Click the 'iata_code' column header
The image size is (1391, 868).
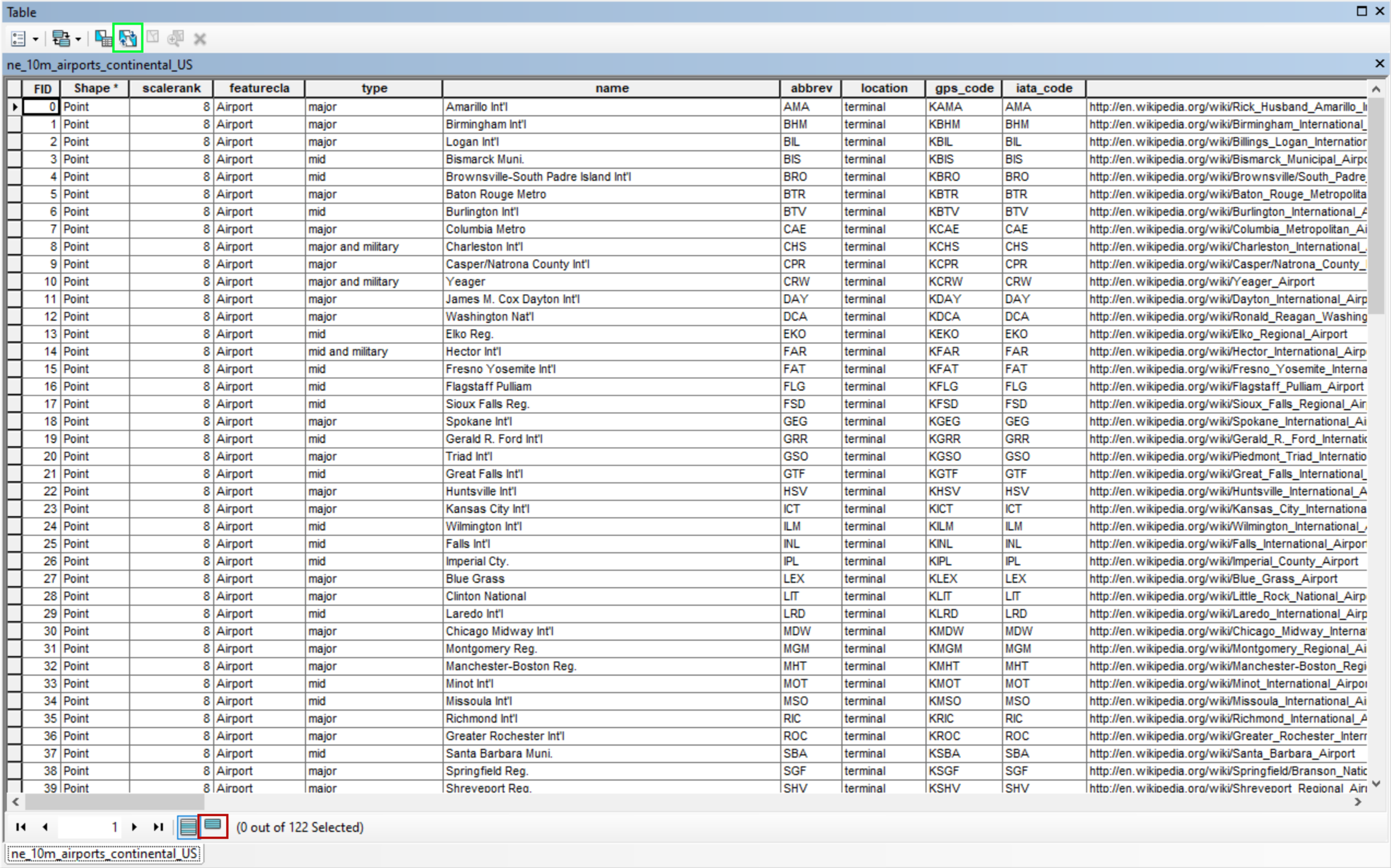(1044, 88)
